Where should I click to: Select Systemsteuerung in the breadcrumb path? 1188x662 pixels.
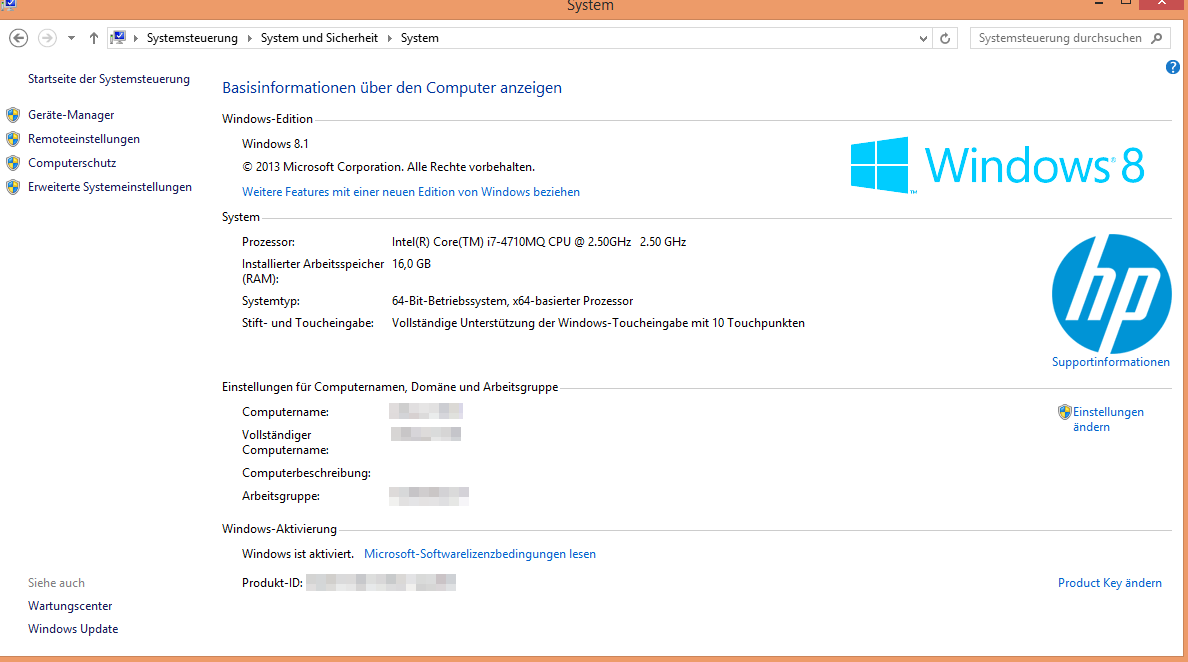tap(192, 38)
